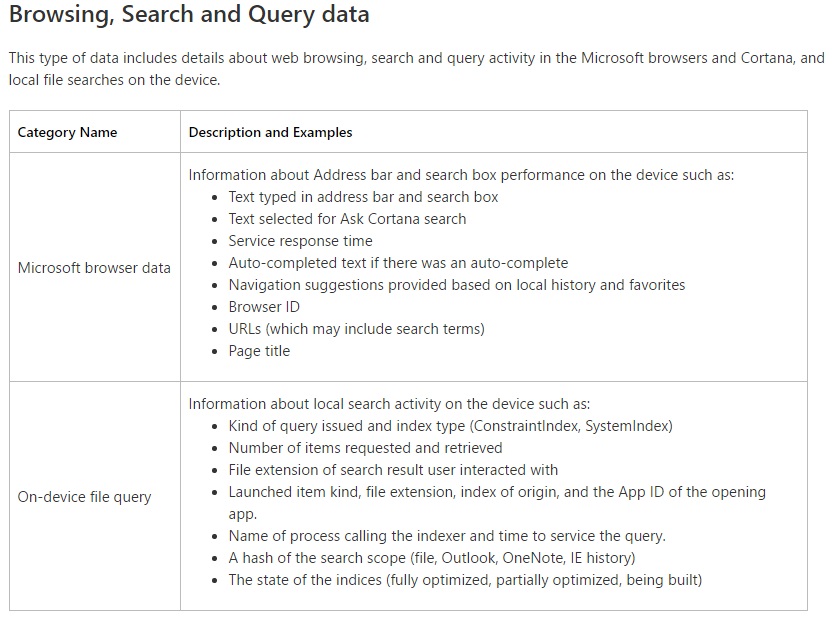Select the 'On-device file query' category cell

click(84, 497)
